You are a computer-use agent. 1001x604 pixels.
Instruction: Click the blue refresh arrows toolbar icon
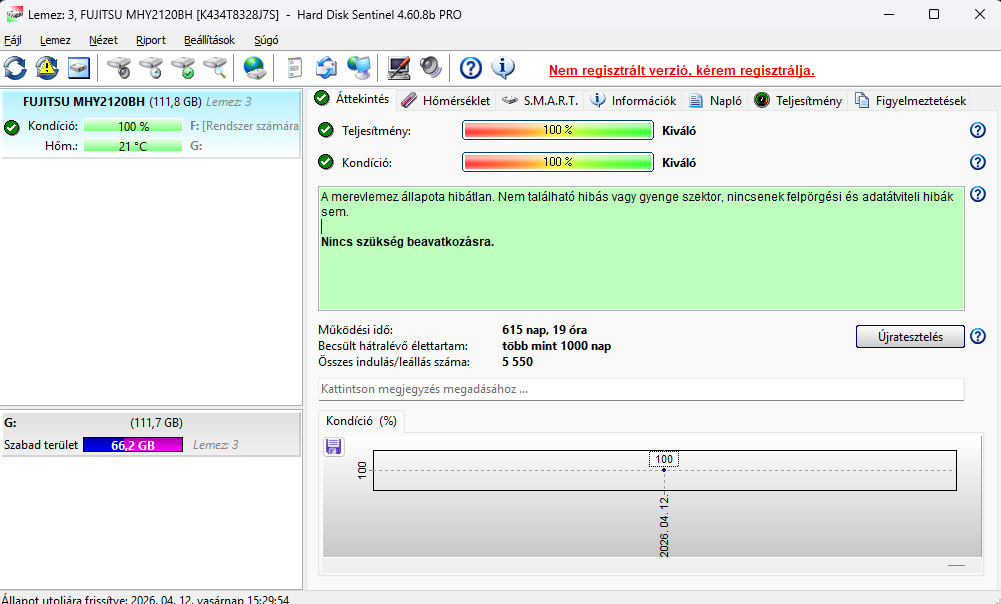click(x=15, y=68)
